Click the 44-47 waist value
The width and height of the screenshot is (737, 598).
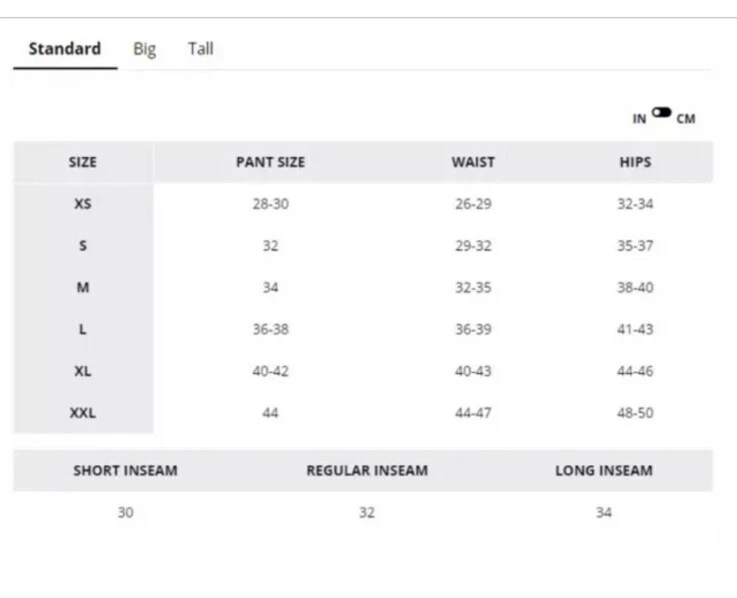(473, 413)
